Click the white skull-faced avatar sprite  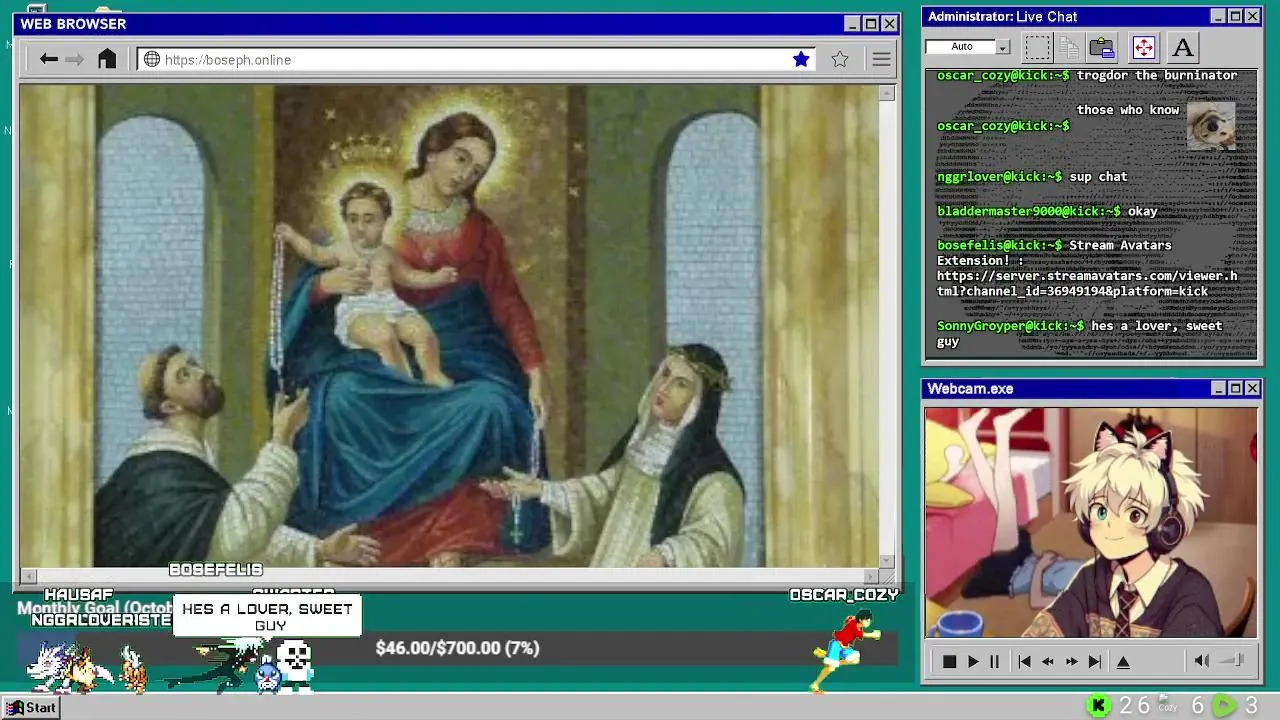pyautogui.click(x=294, y=667)
